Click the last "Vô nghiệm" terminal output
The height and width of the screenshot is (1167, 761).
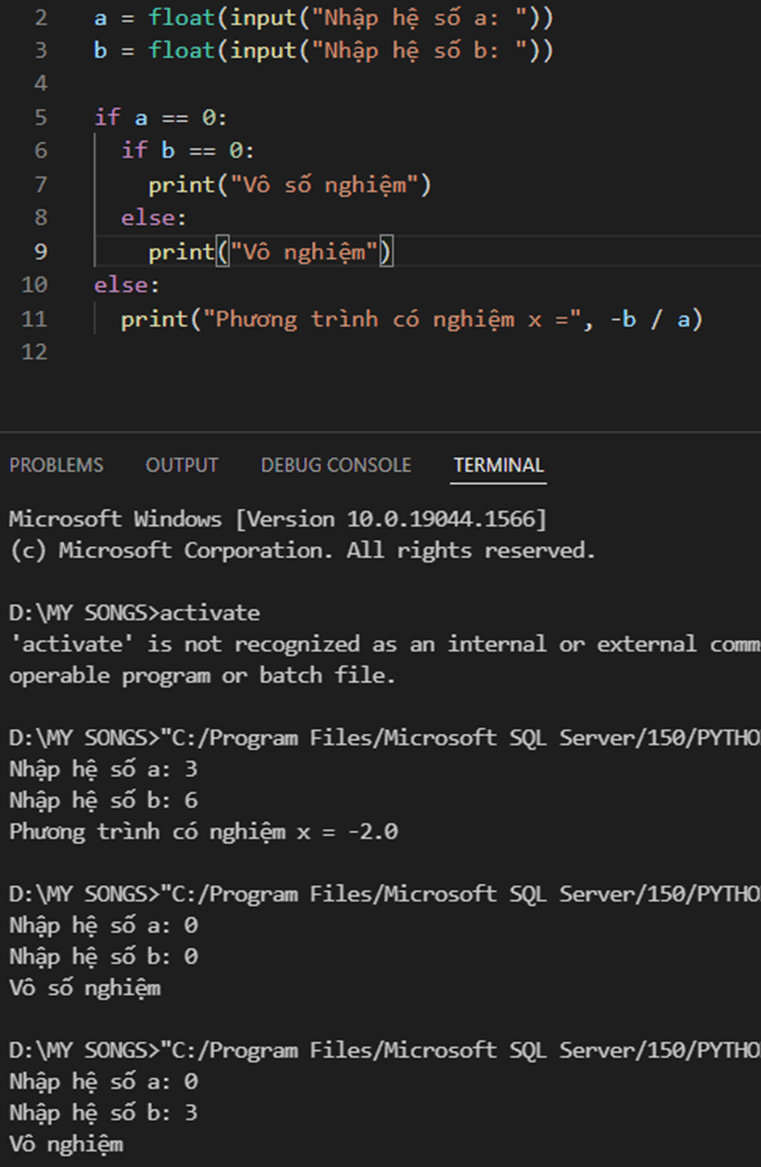pyautogui.click(x=66, y=1144)
